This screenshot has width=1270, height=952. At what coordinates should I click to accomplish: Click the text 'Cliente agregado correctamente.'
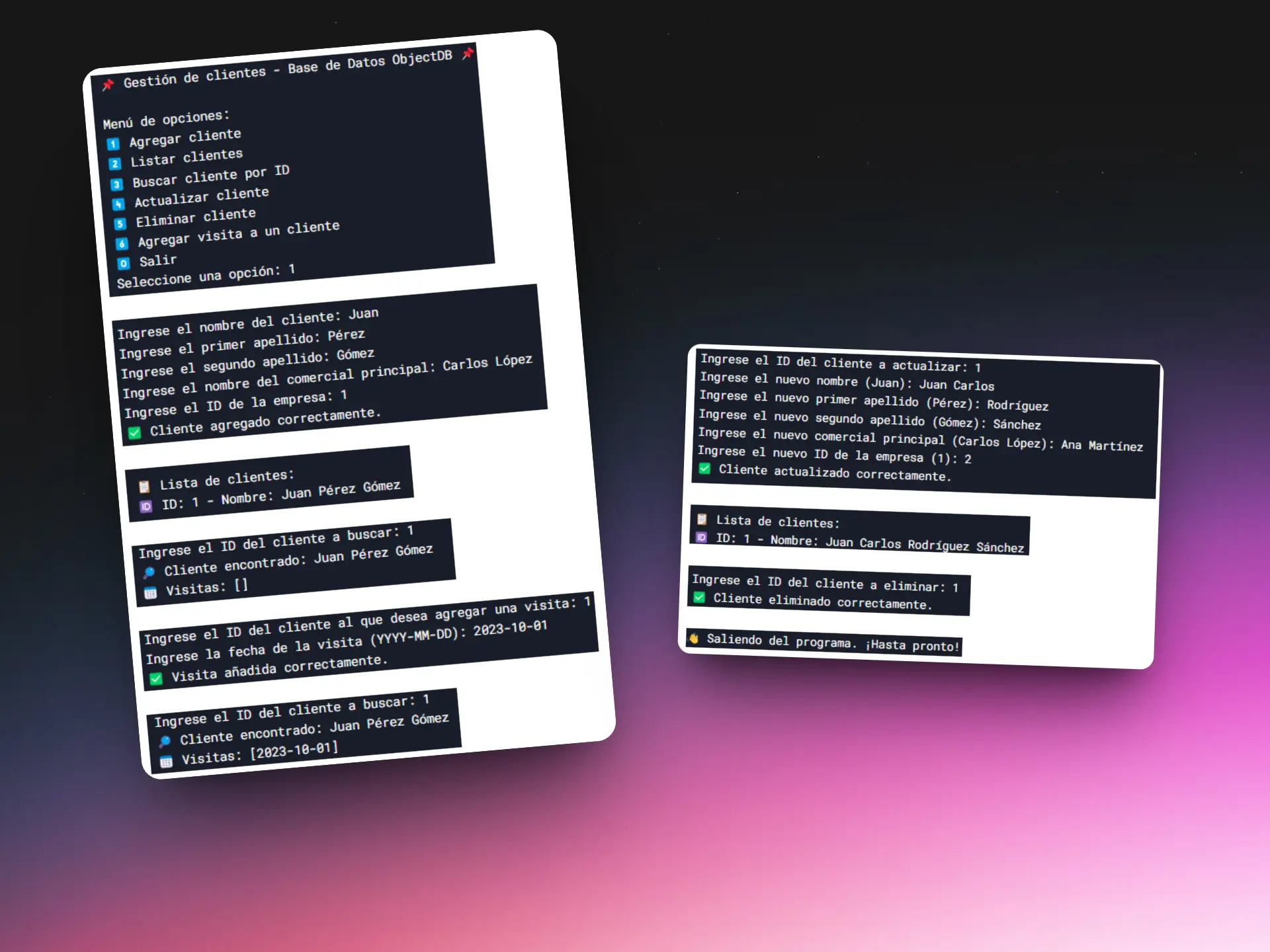pyautogui.click(x=265, y=422)
